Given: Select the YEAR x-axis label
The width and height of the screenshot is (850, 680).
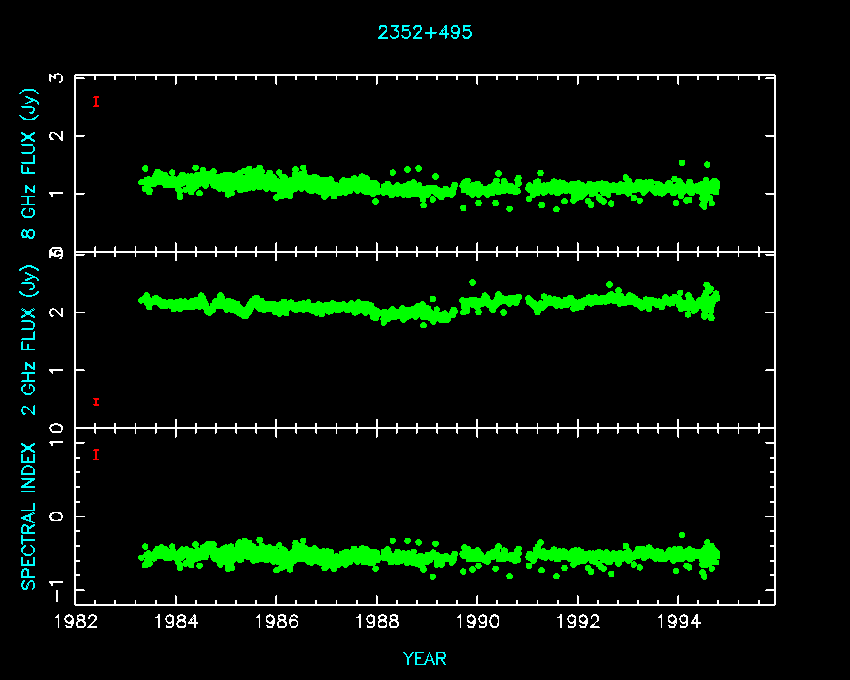Looking at the screenshot, I should [425, 658].
